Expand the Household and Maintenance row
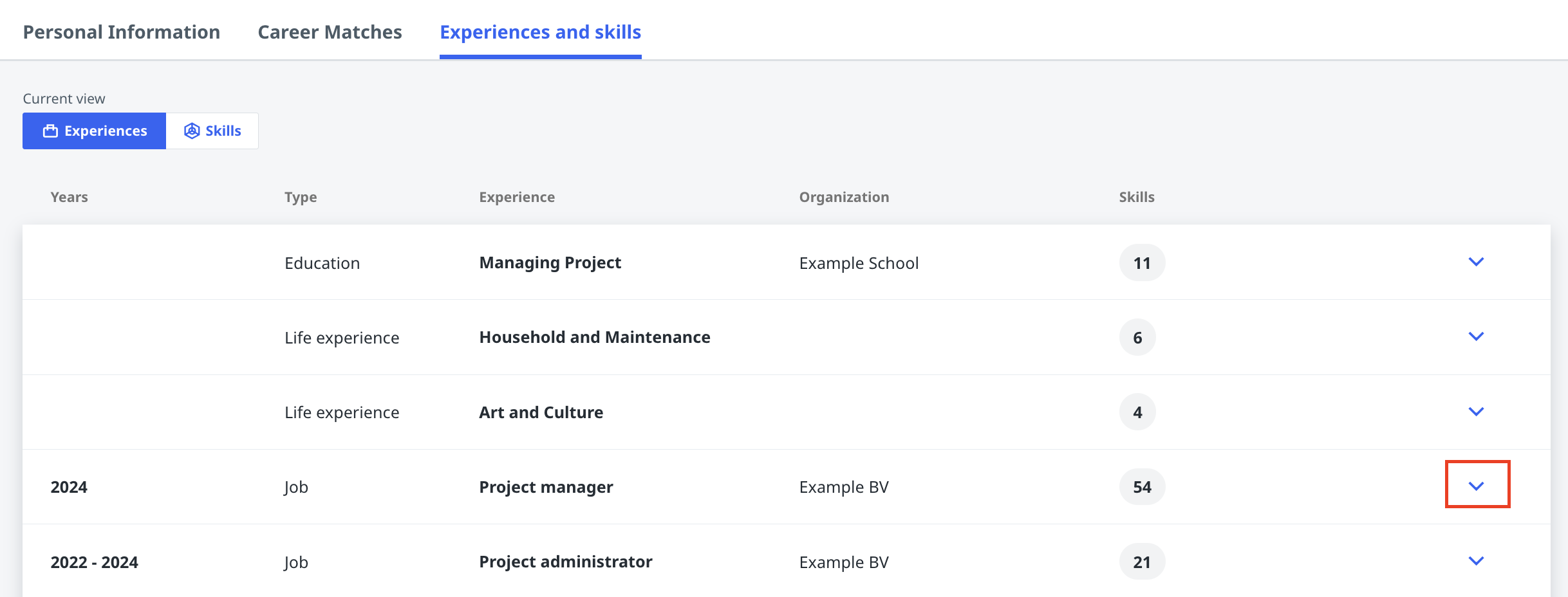 pyautogui.click(x=1476, y=336)
